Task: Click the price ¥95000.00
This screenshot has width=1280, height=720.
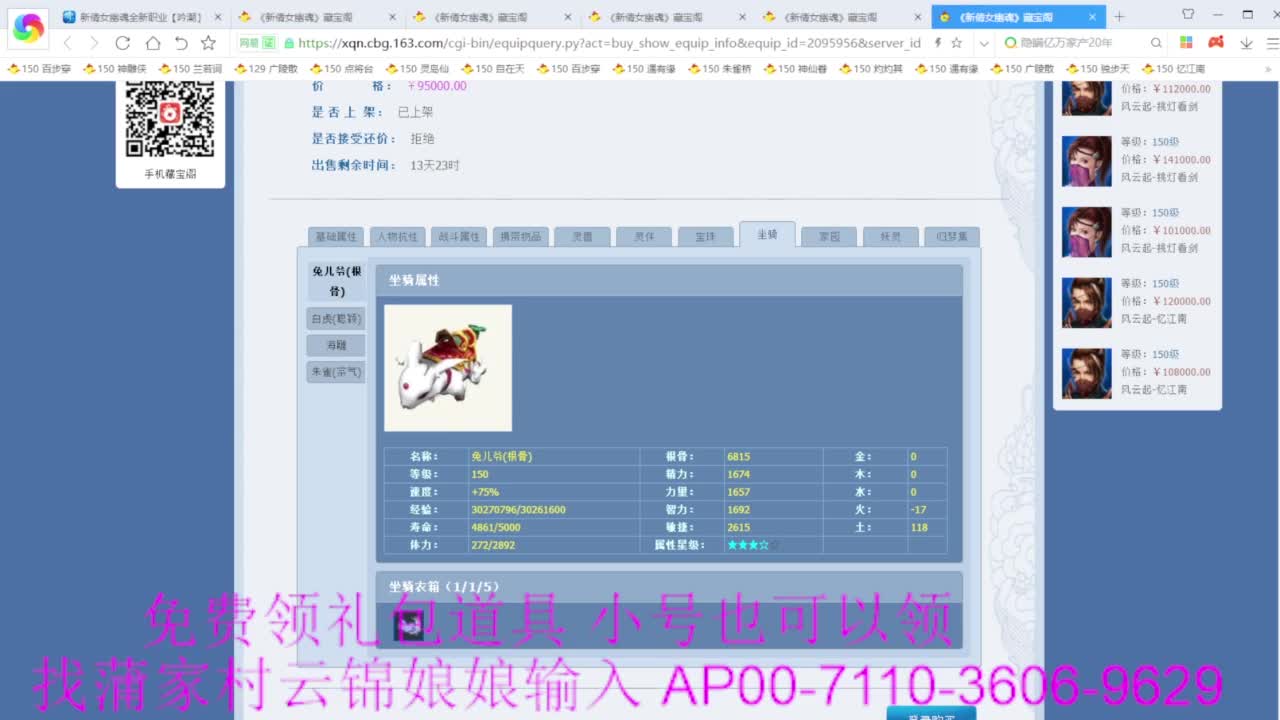Action: pyautogui.click(x=436, y=86)
